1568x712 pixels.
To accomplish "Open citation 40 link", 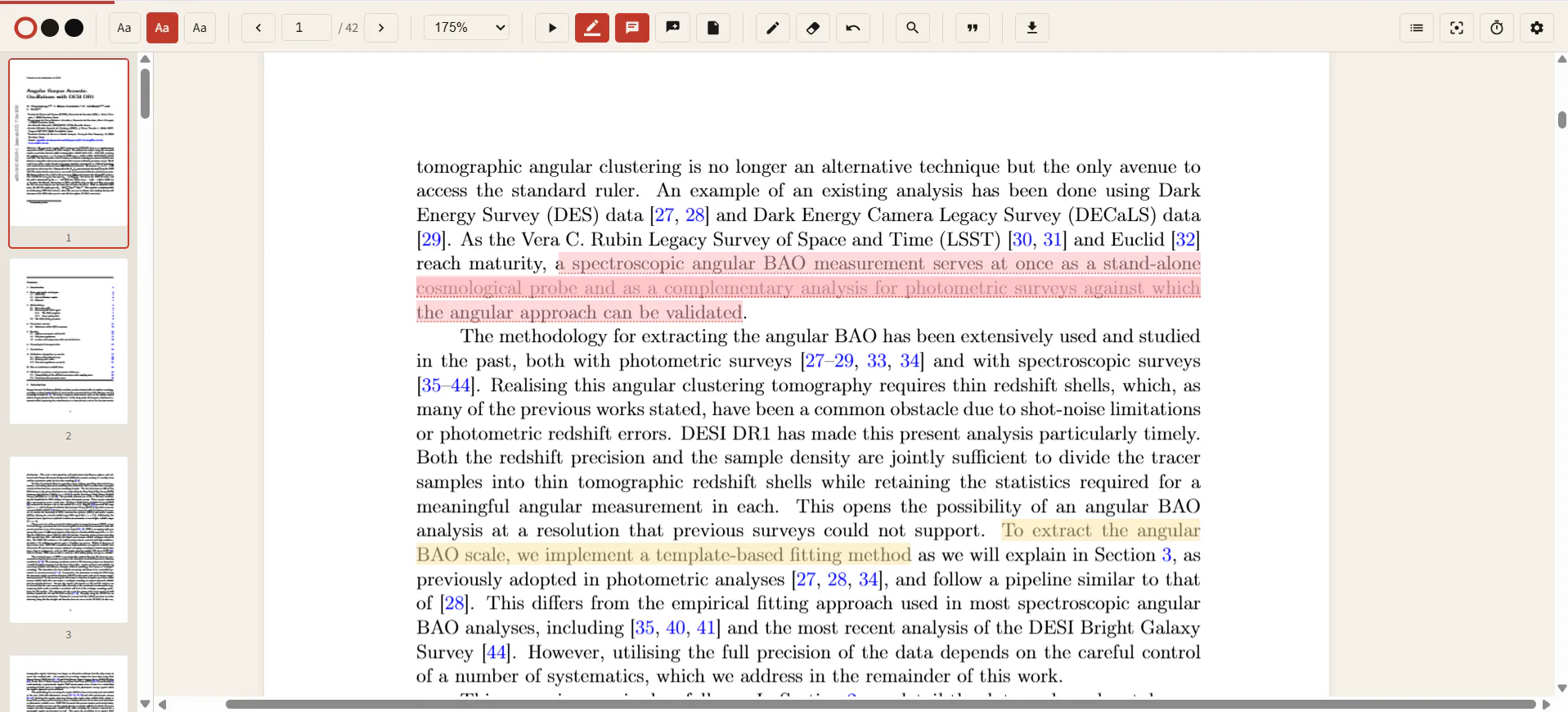I will pos(676,628).
